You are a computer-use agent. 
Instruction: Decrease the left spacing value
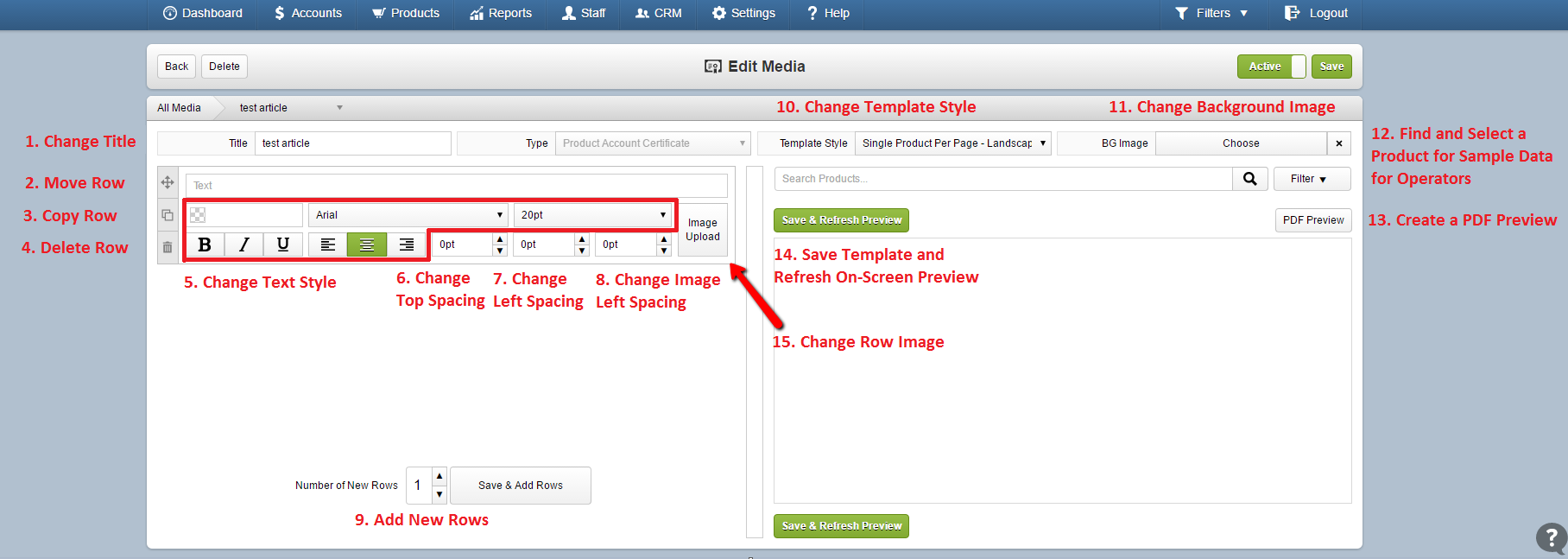point(582,251)
